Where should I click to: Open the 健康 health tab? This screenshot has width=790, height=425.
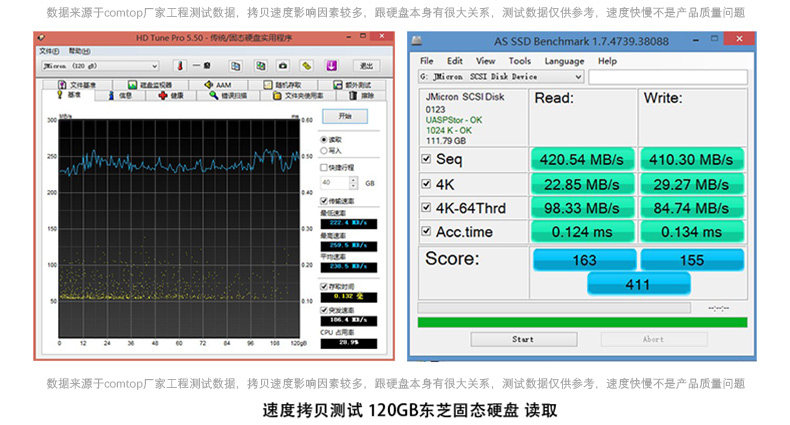(x=171, y=95)
